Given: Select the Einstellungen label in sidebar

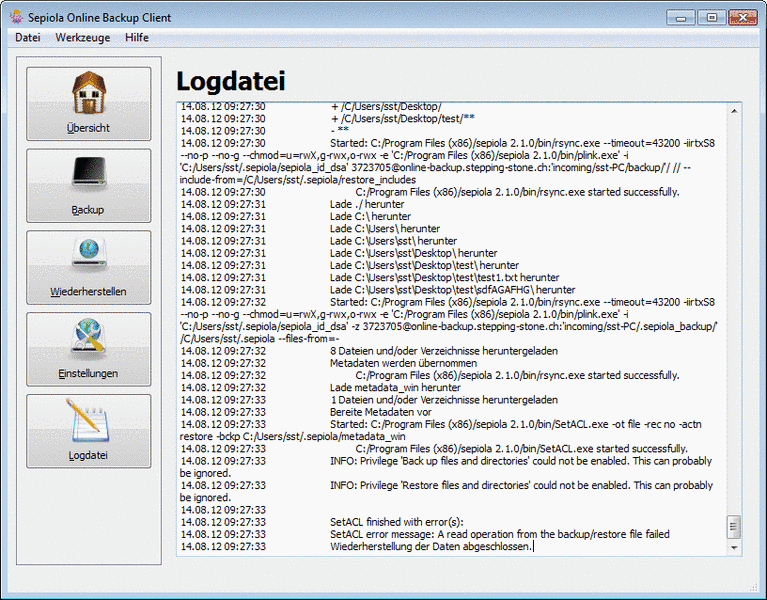Looking at the screenshot, I should click(89, 374).
